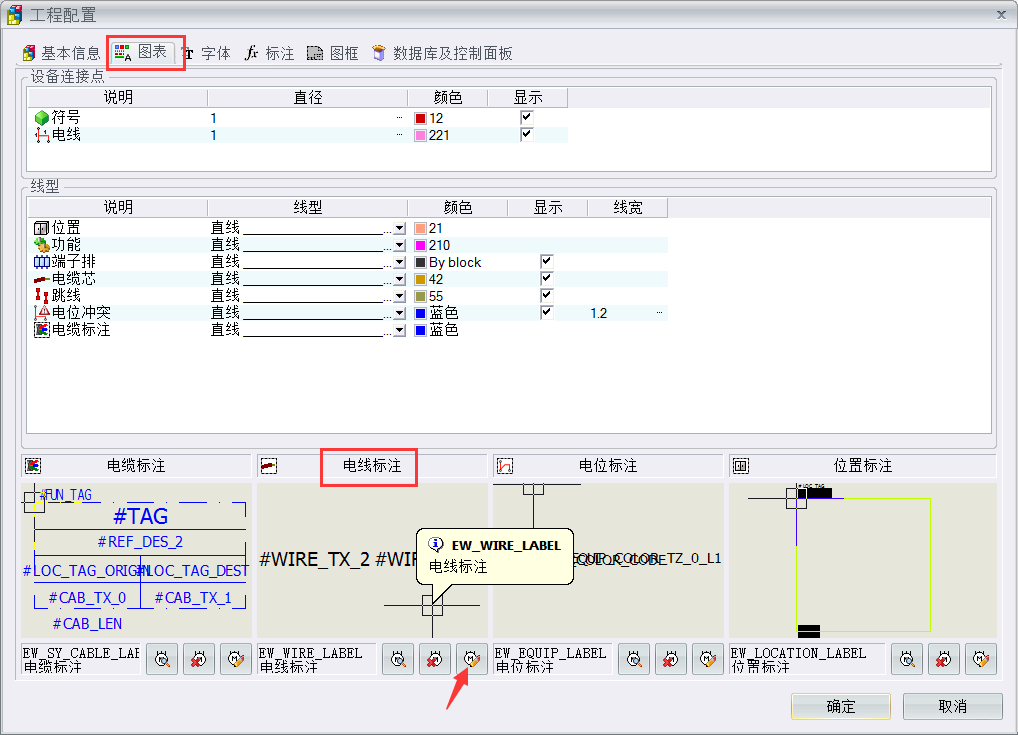The width and height of the screenshot is (1018, 735).
Task: Toggle display checkbox for 符号 row
Action: tap(527, 118)
